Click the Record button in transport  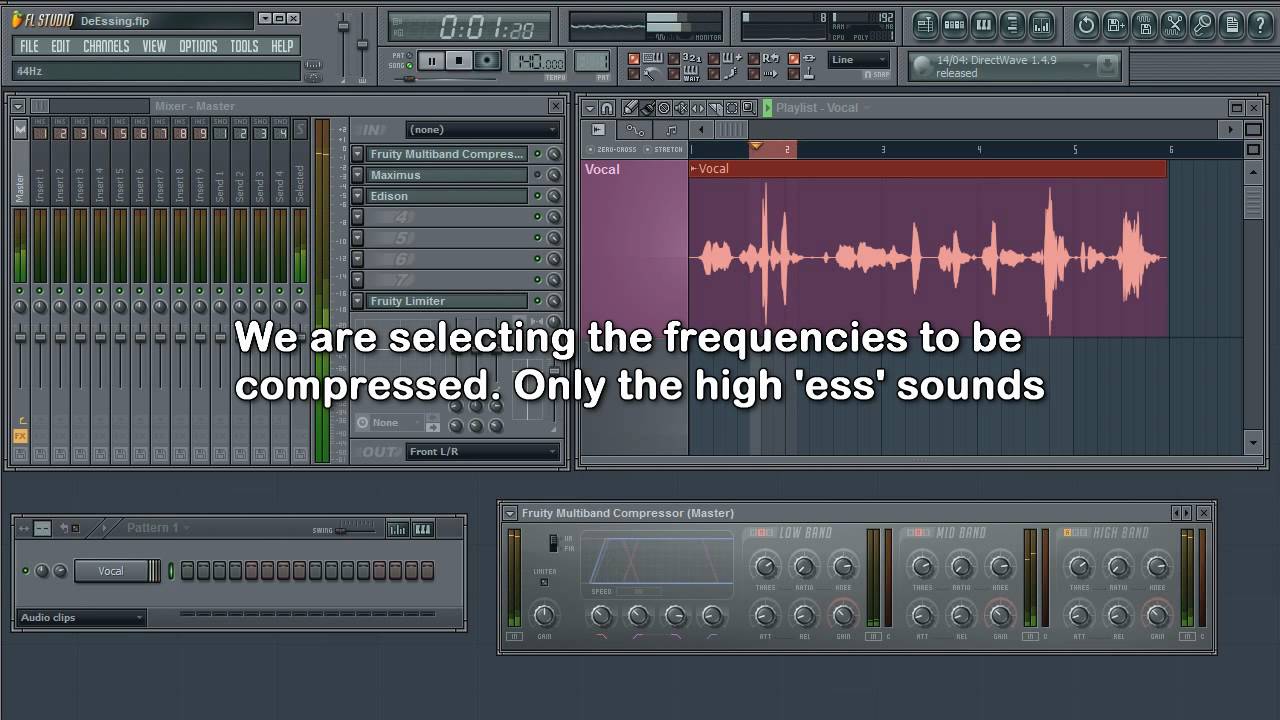click(487, 61)
